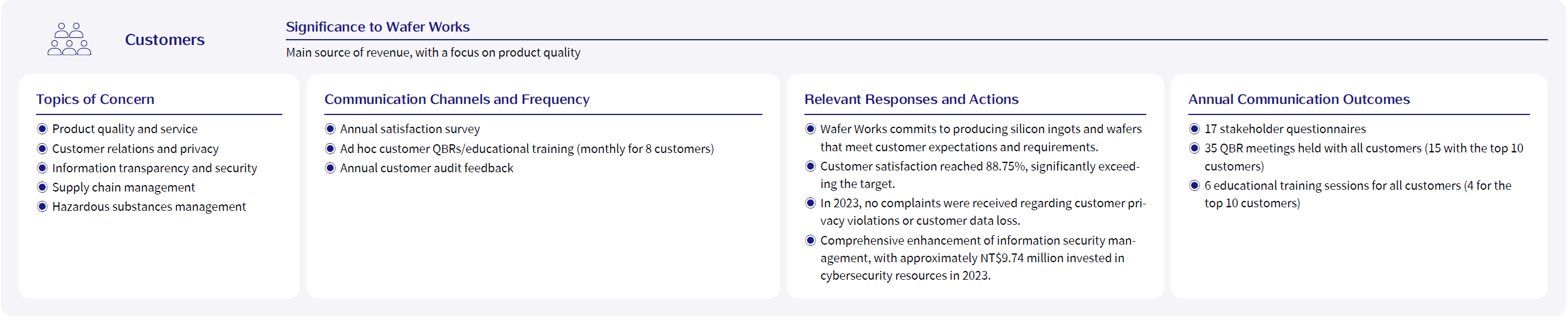Viewport: 1568px width, 320px height.
Task: Click the Customers group icon
Action: (69, 40)
